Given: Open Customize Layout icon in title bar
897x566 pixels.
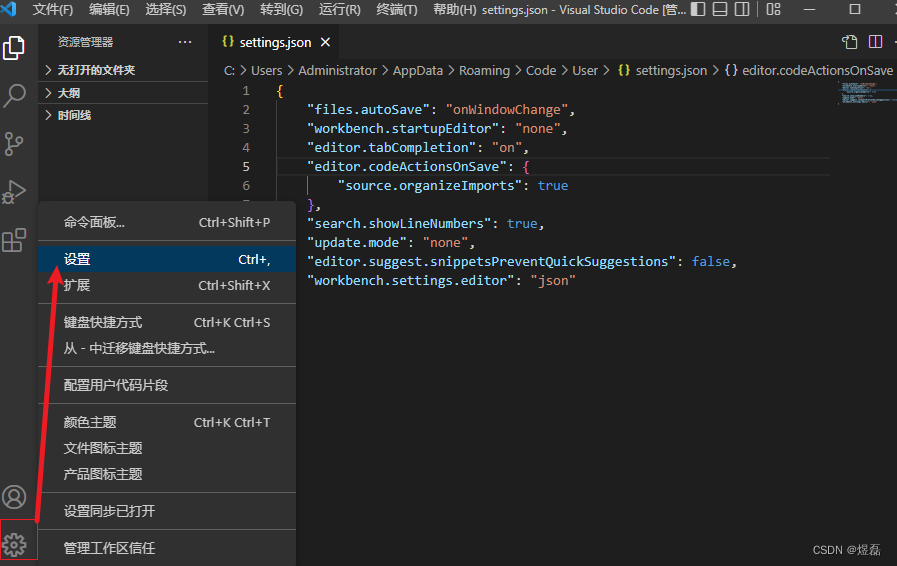Looking at the screenshot, I should pyautogui.click(x=773, y=9).
